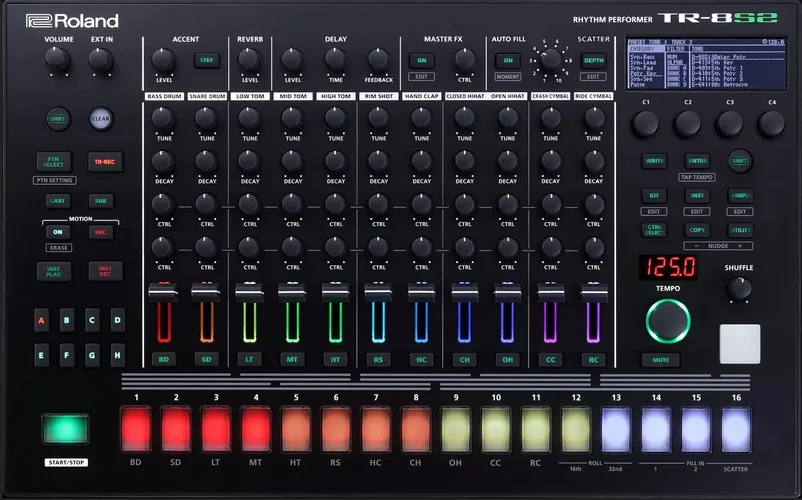802x500 pixels.
Task: Activate the TR-REC button
Action: tap(105, 162)
